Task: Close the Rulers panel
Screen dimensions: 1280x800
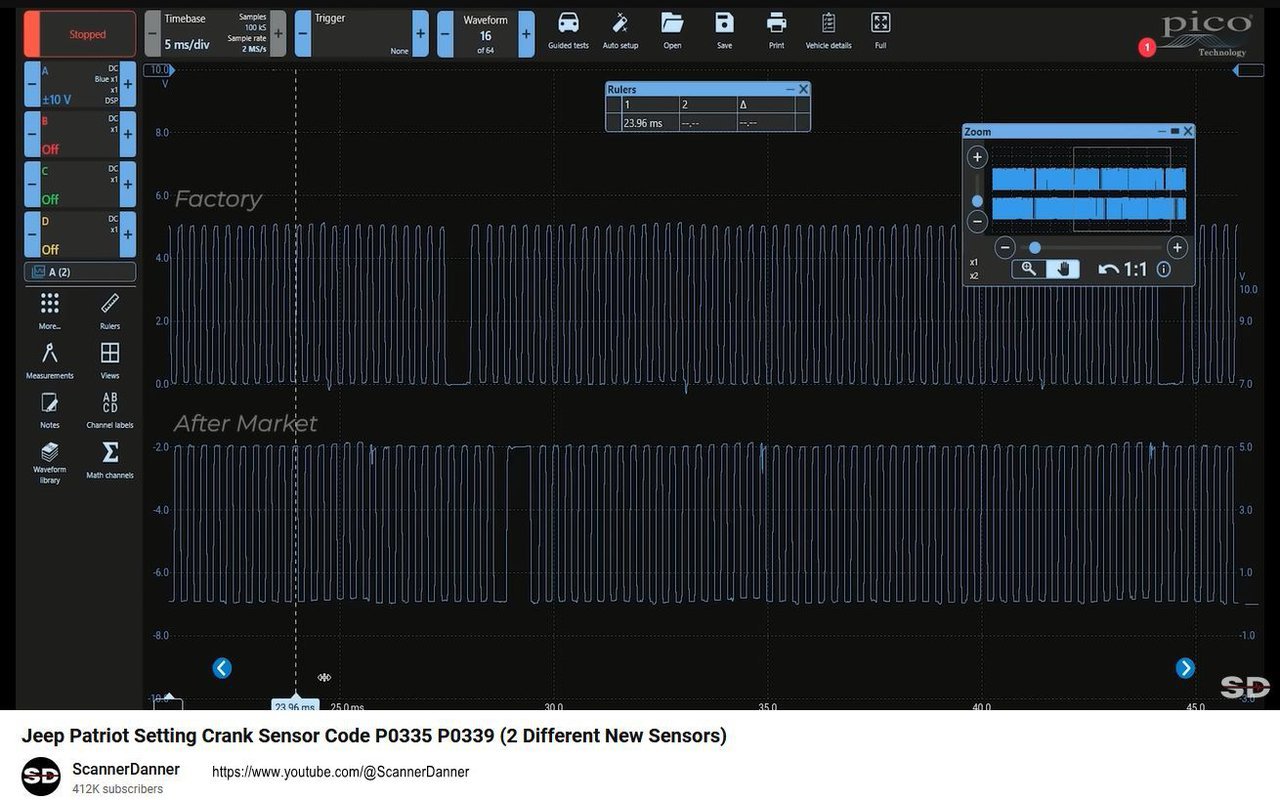Action: coord(803,89)
